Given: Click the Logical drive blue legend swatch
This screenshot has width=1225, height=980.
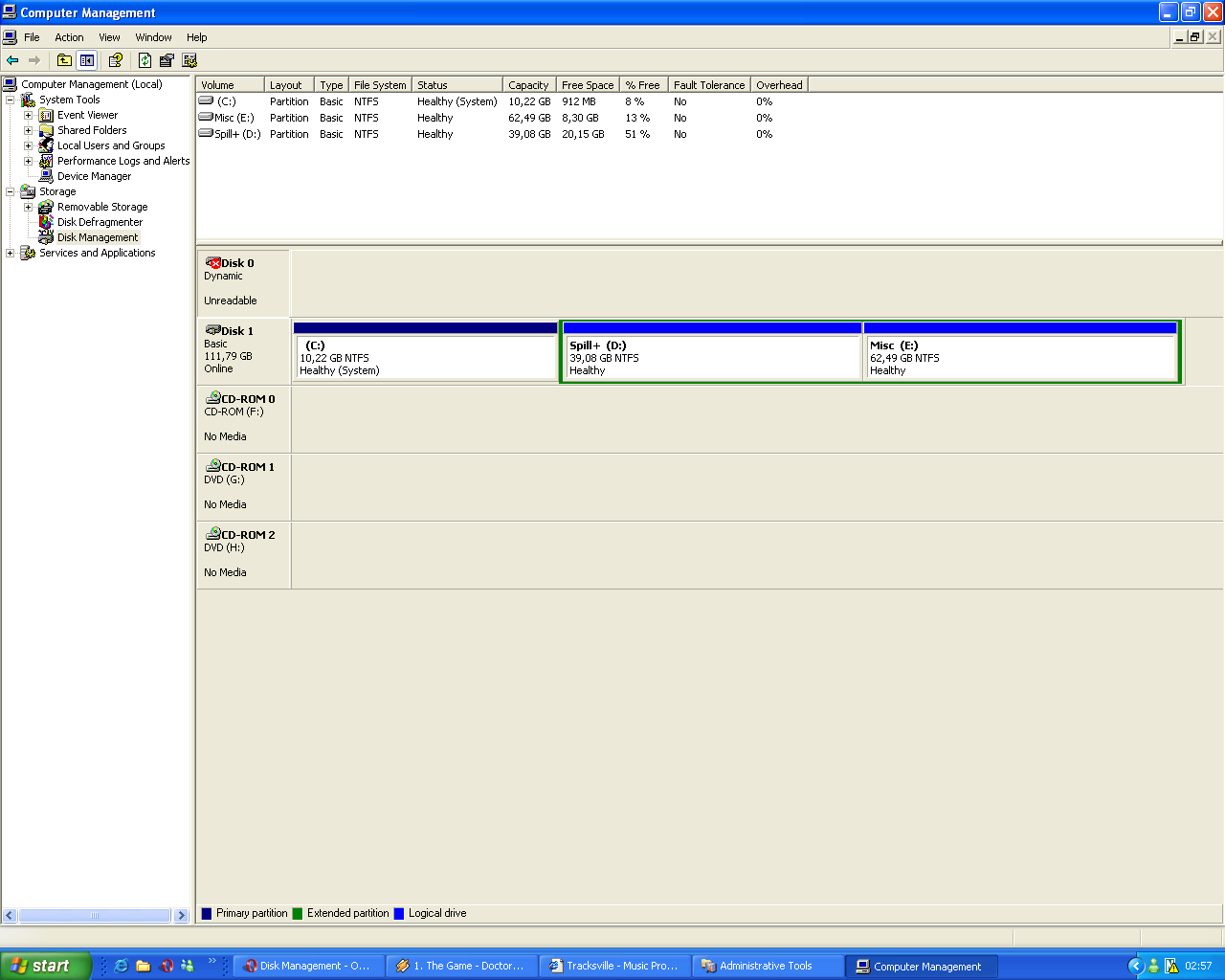Looking at the screenshot, I should (x=399, y=914).
